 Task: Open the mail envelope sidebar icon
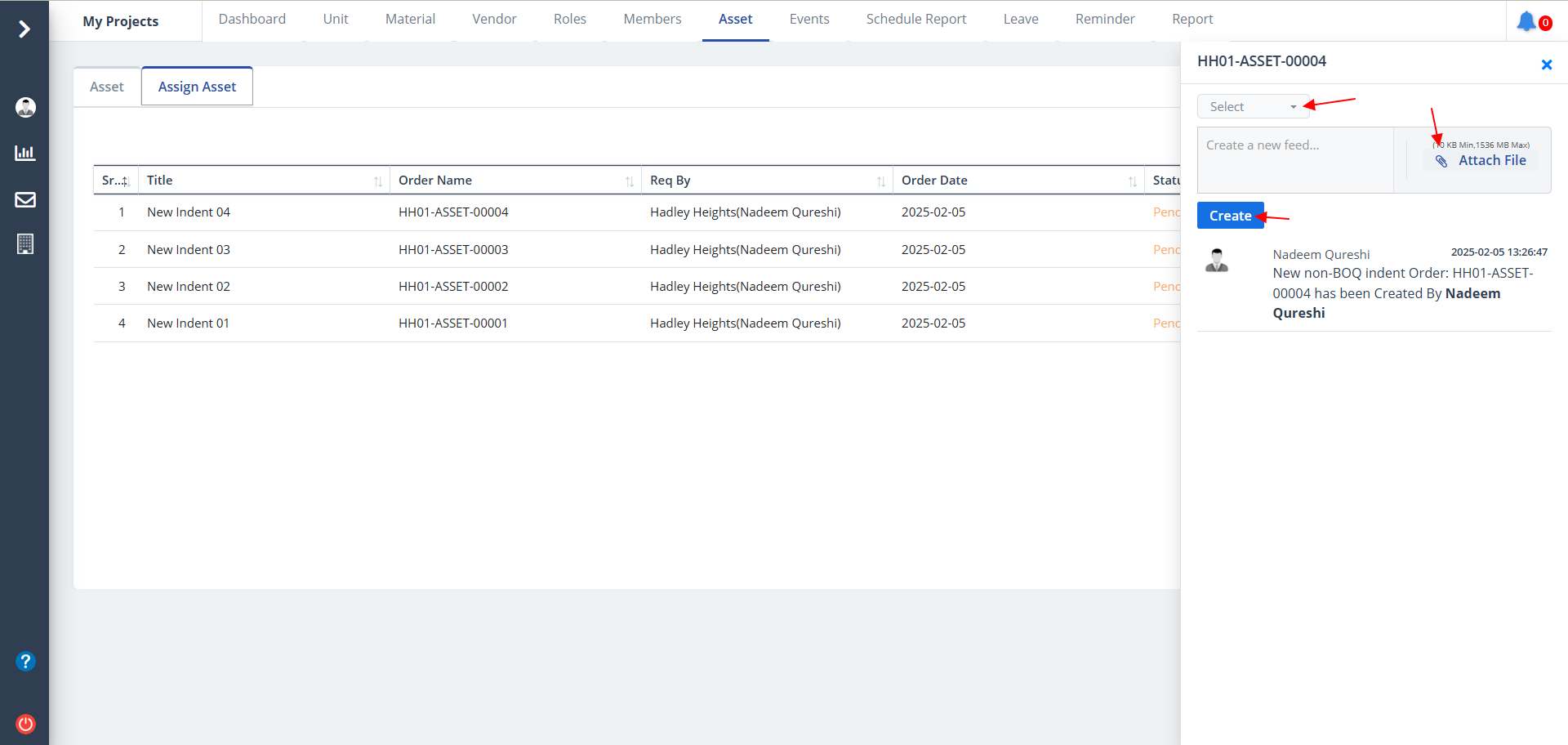[25, 199]
